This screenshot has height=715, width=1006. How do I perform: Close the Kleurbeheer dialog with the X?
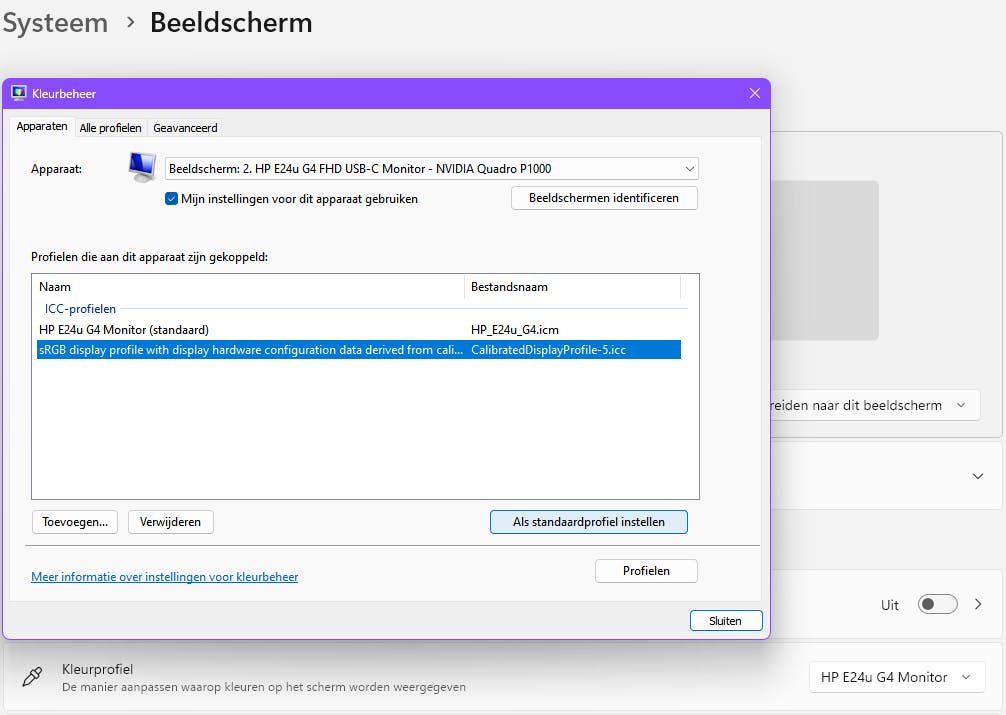coord(755,93)
